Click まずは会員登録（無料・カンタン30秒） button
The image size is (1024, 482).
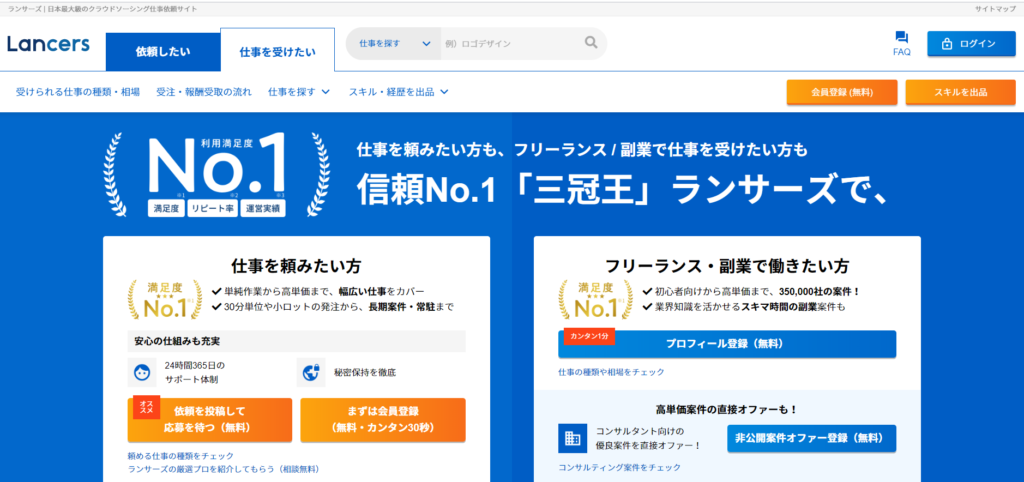point(383,419)
